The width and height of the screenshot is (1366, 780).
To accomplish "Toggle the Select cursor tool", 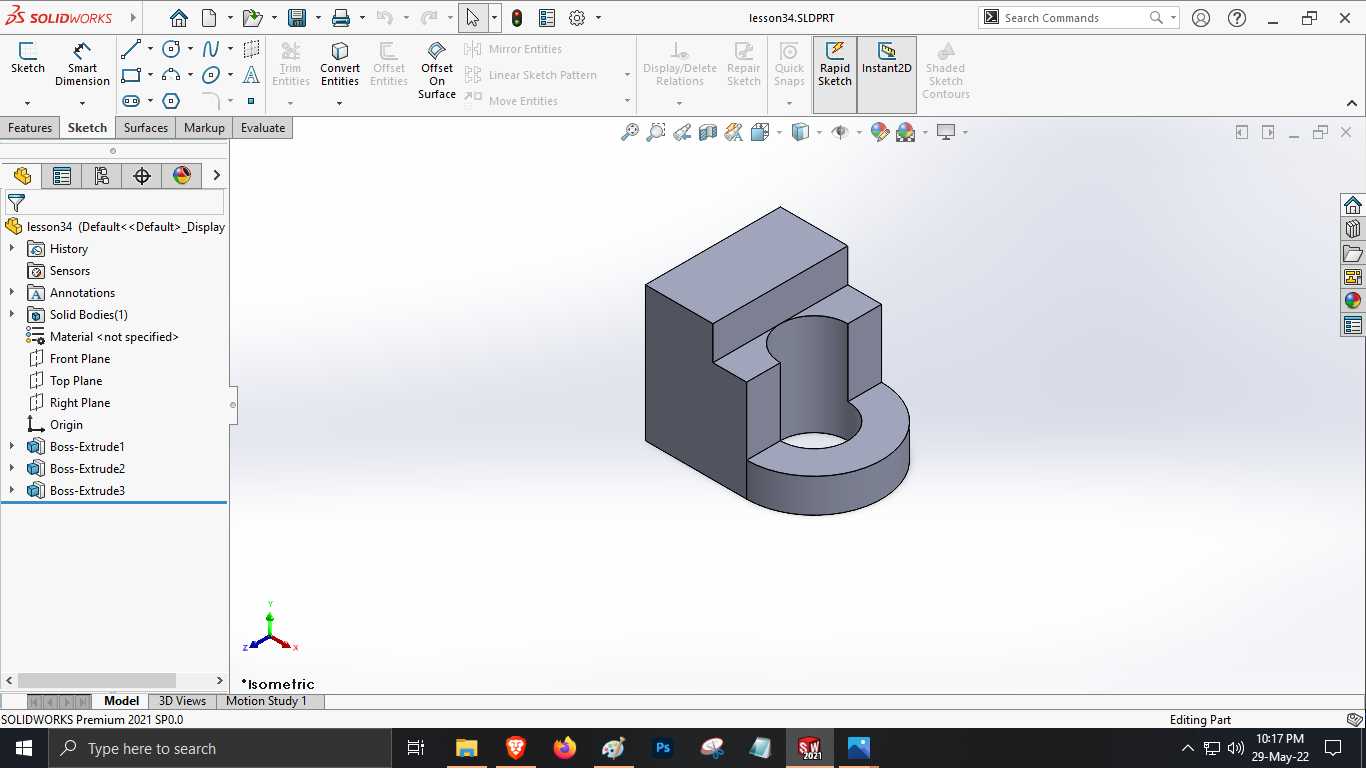I will click(472, 18).
